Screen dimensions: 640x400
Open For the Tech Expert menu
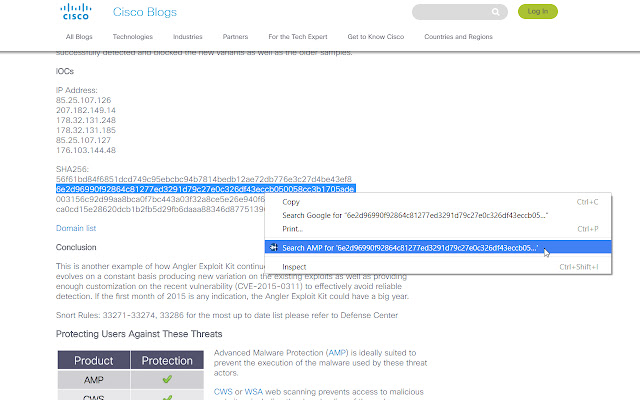tap(298, 37)
